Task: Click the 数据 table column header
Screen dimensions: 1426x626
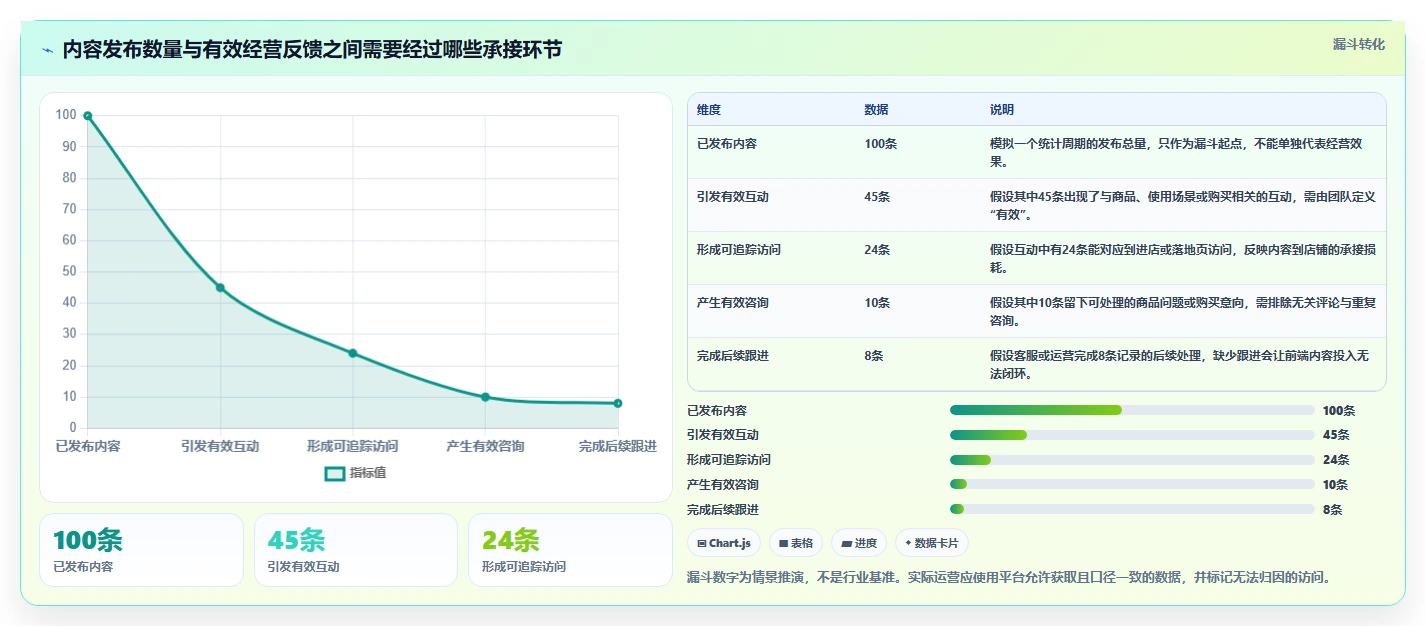Action: pos(876,110)
